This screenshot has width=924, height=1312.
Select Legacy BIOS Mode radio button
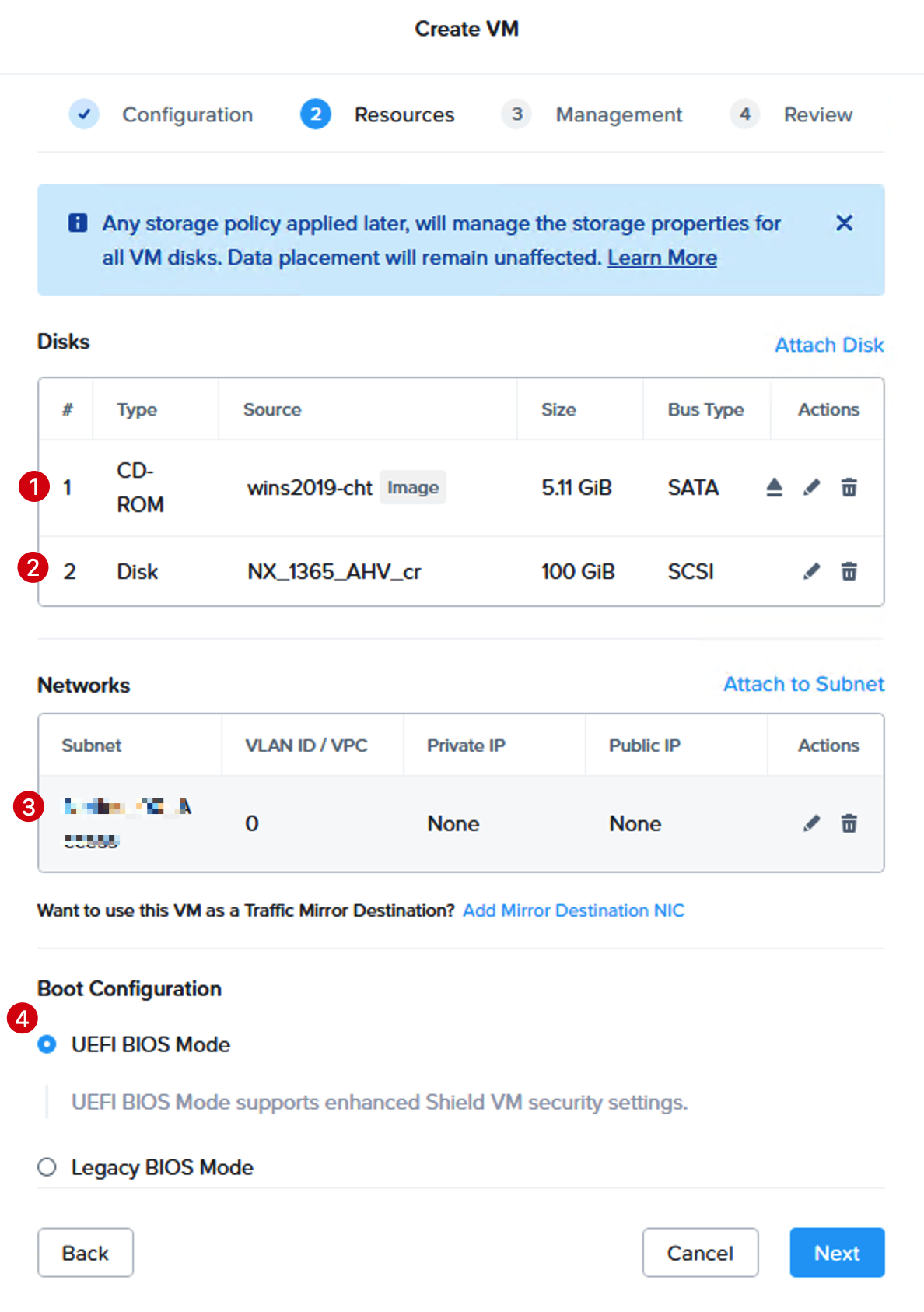(47, 1167)
